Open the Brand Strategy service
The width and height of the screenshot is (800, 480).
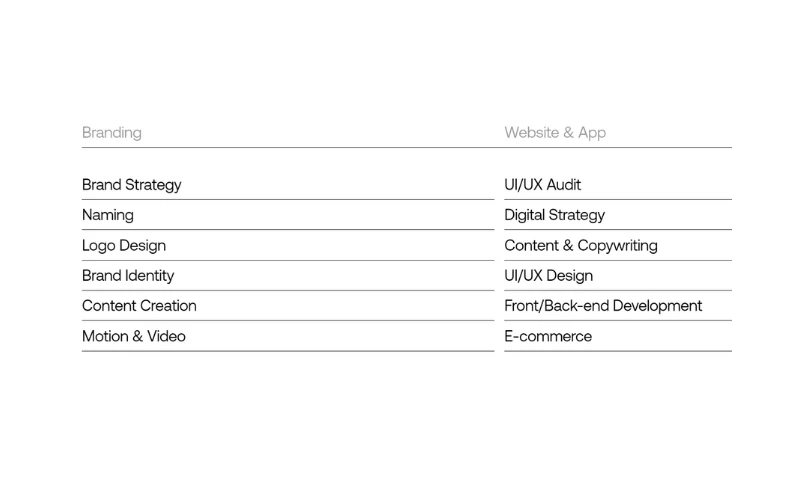132,185
